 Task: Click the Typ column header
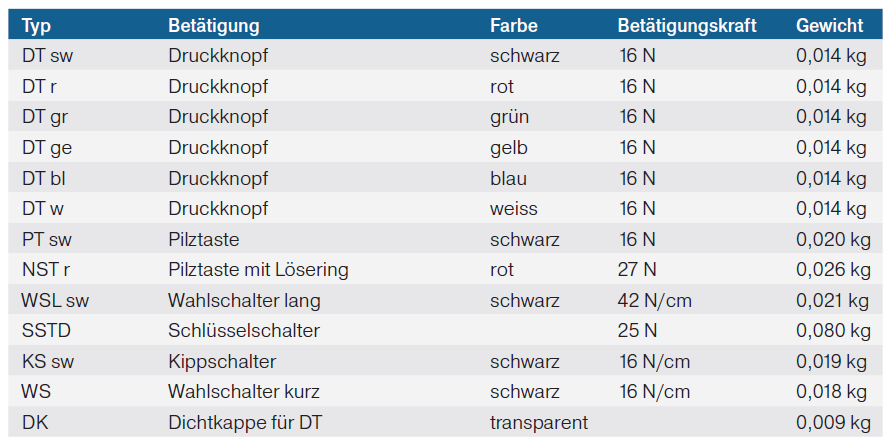pyautogui.click(x=37, y=25)
